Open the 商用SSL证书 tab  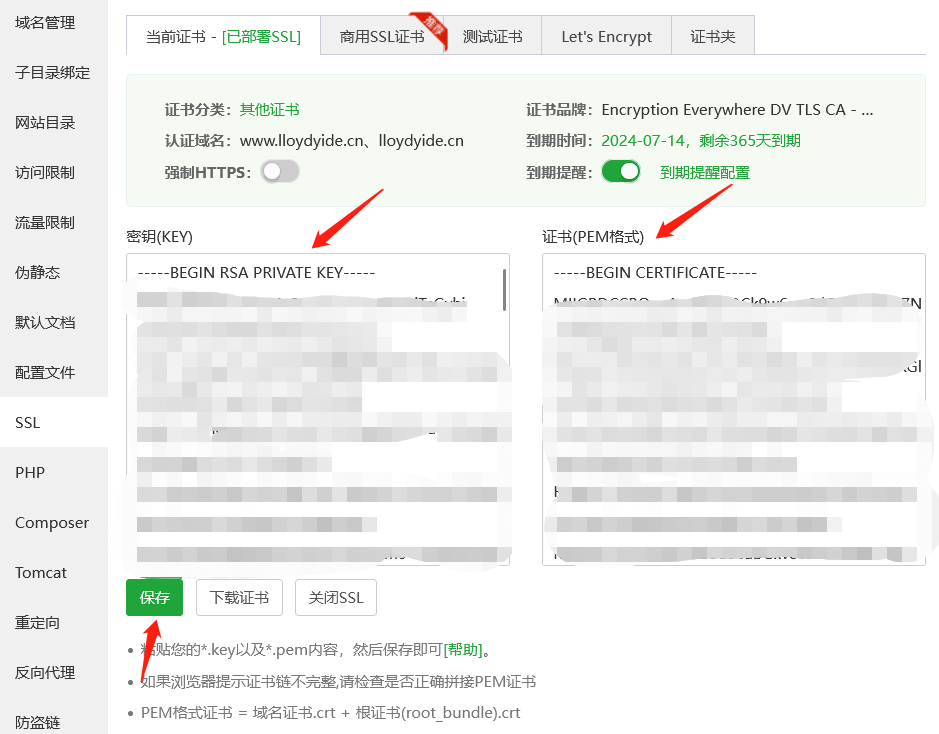pos(382,37)
